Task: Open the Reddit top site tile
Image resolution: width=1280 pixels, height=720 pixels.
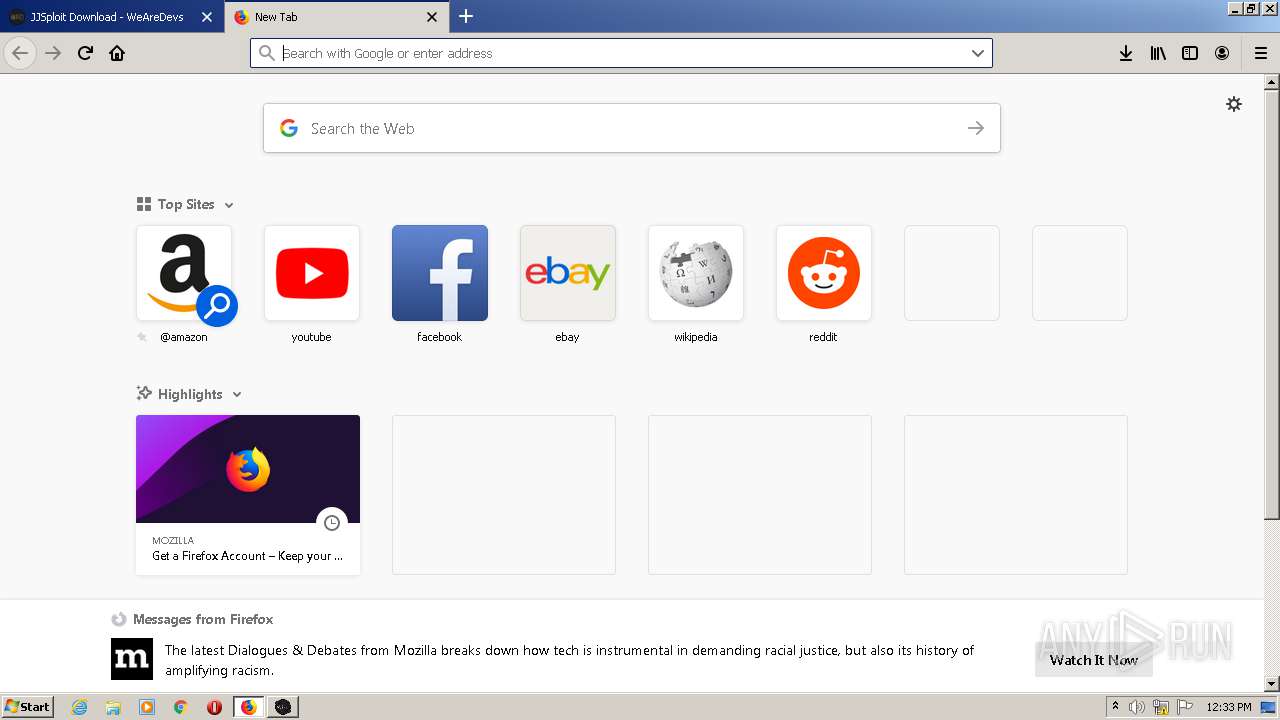Action: (x=824, y=273)
